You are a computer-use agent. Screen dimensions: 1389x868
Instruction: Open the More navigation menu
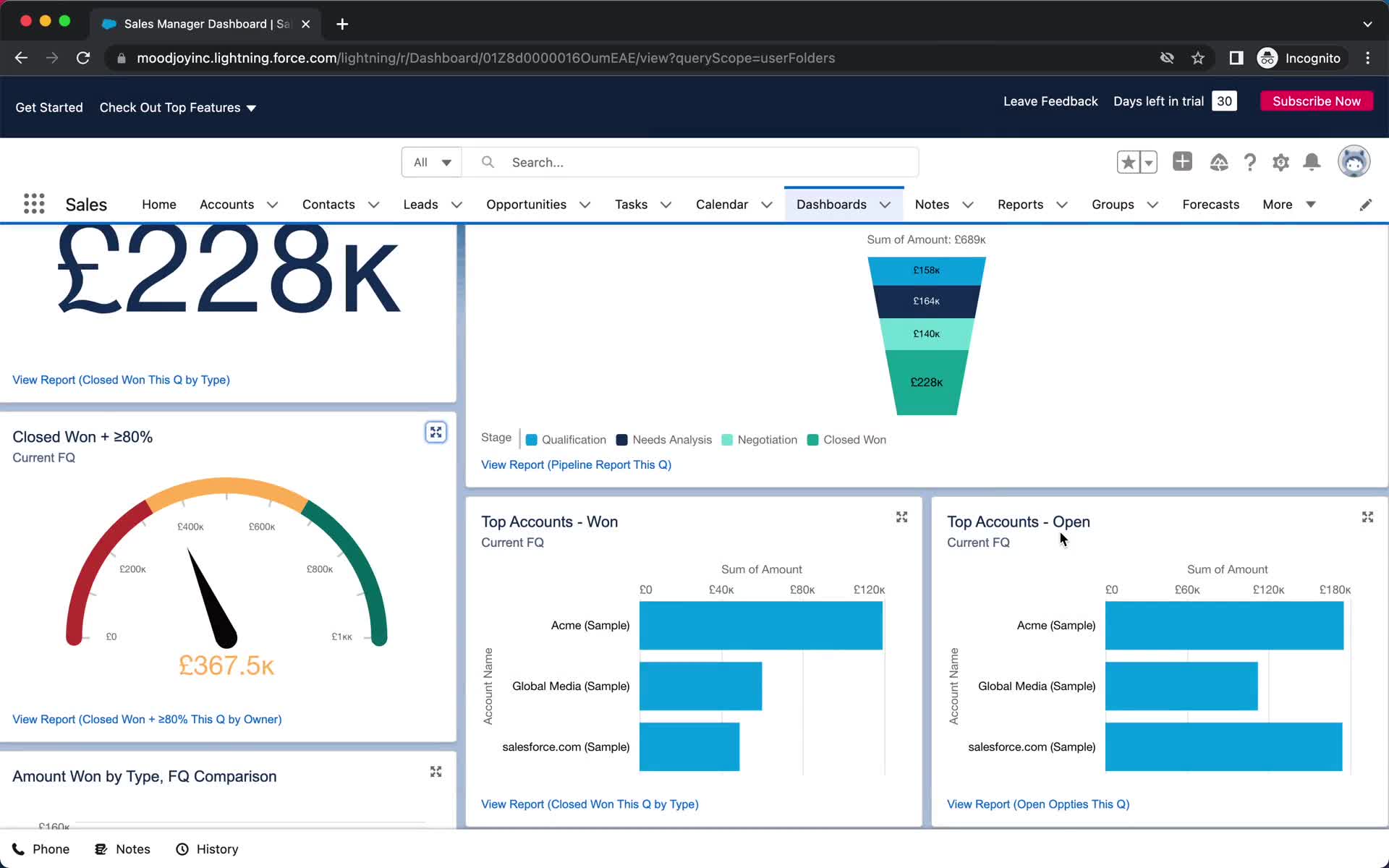click(1288, 205)
